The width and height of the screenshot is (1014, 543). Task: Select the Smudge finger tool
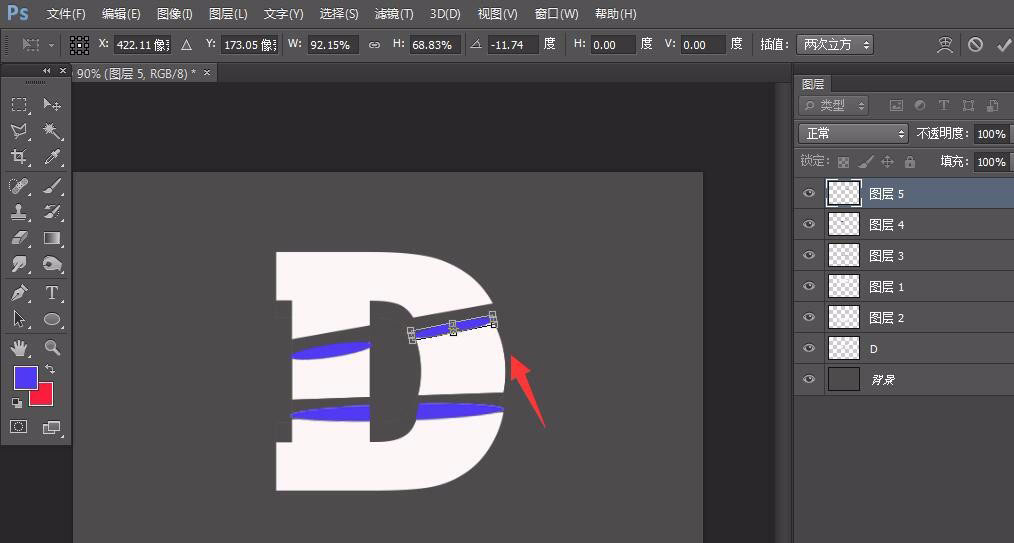tap(19, 264)
